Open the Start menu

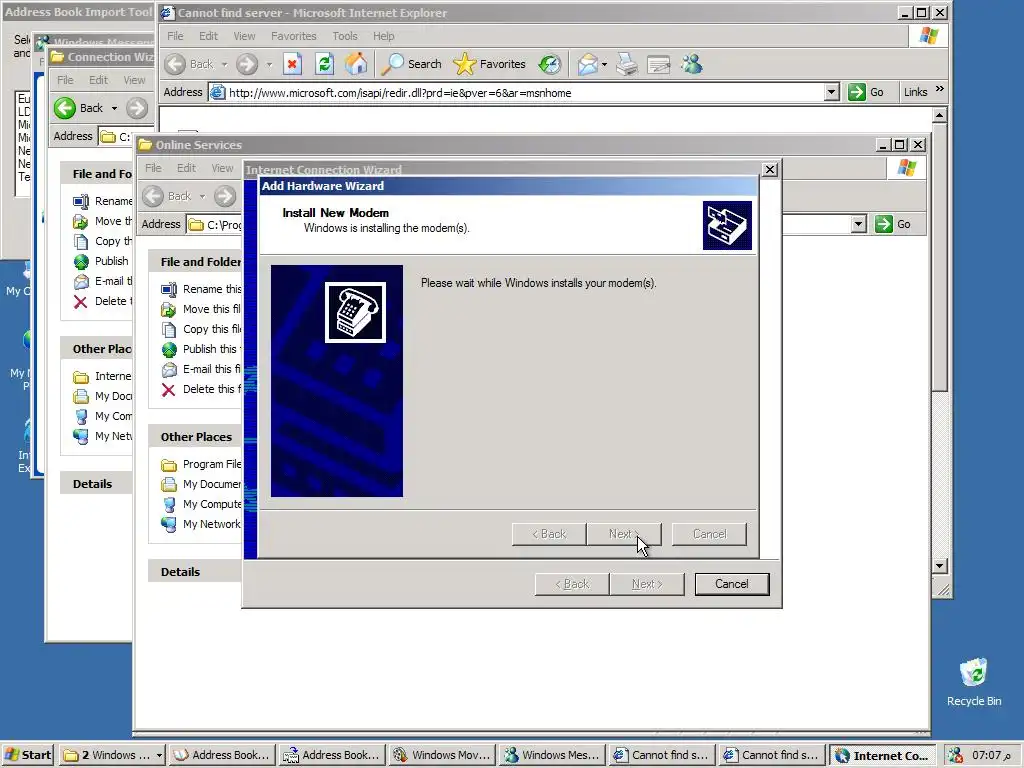pos(28,755)
